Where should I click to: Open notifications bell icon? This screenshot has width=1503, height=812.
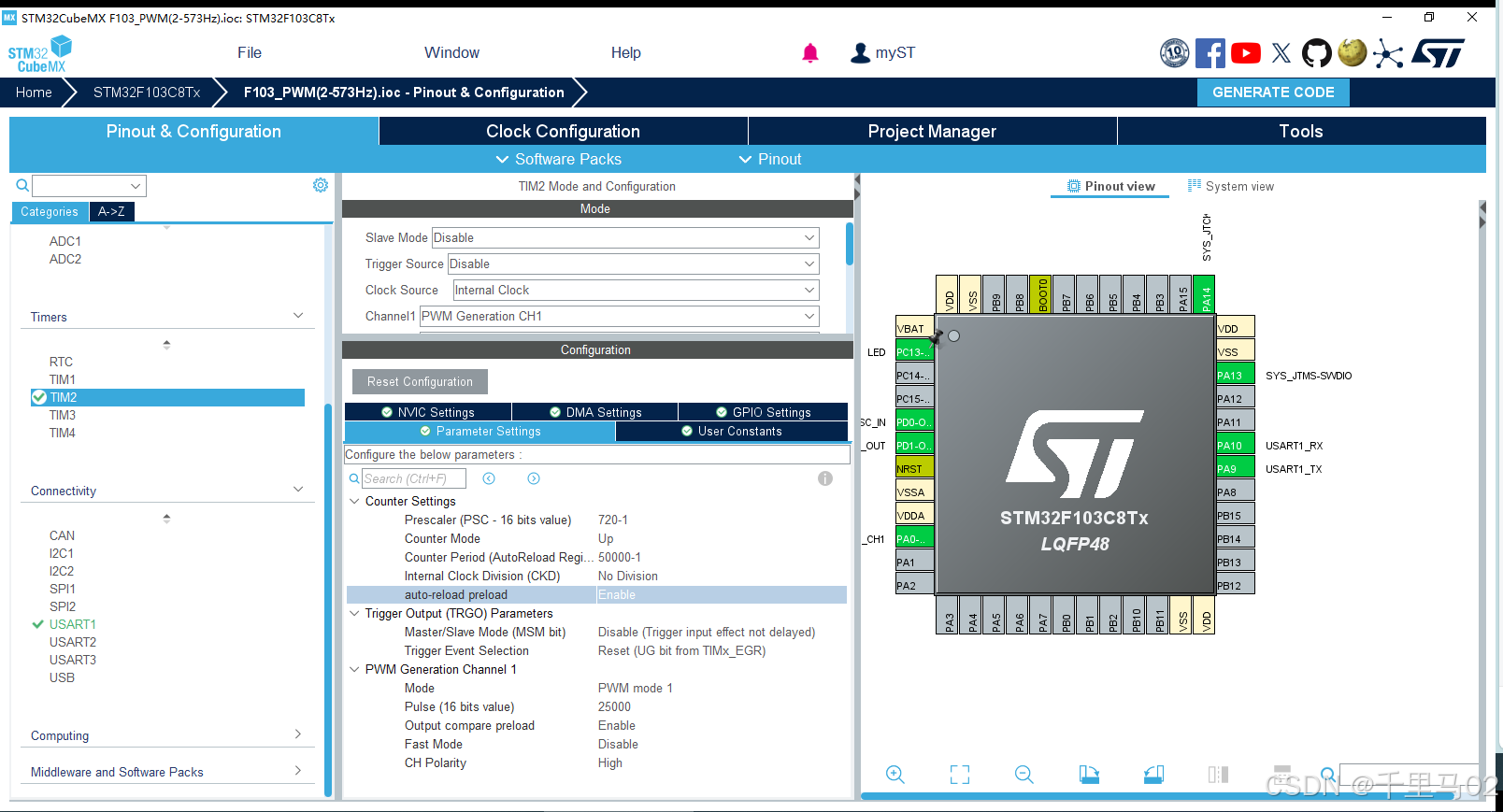(x=810, y=53)
